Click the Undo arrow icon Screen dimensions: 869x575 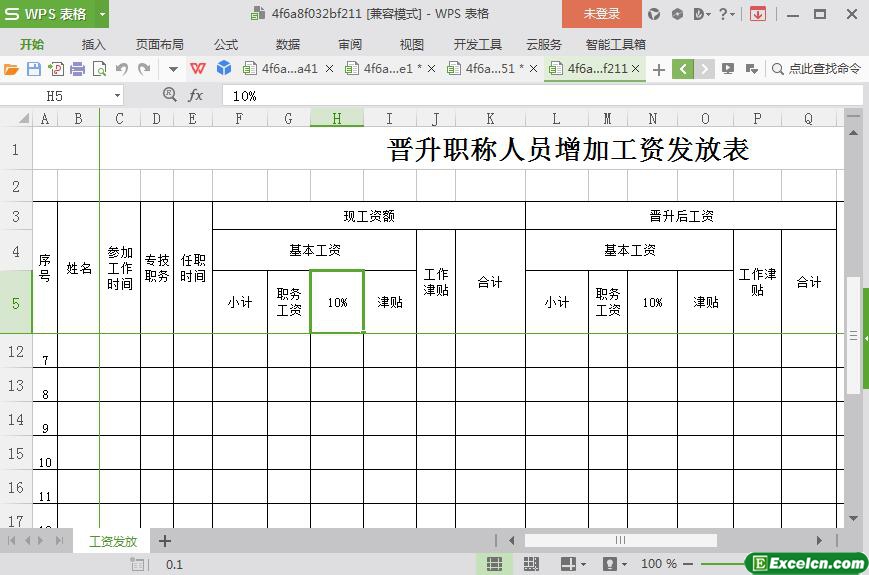coord(122,69)
